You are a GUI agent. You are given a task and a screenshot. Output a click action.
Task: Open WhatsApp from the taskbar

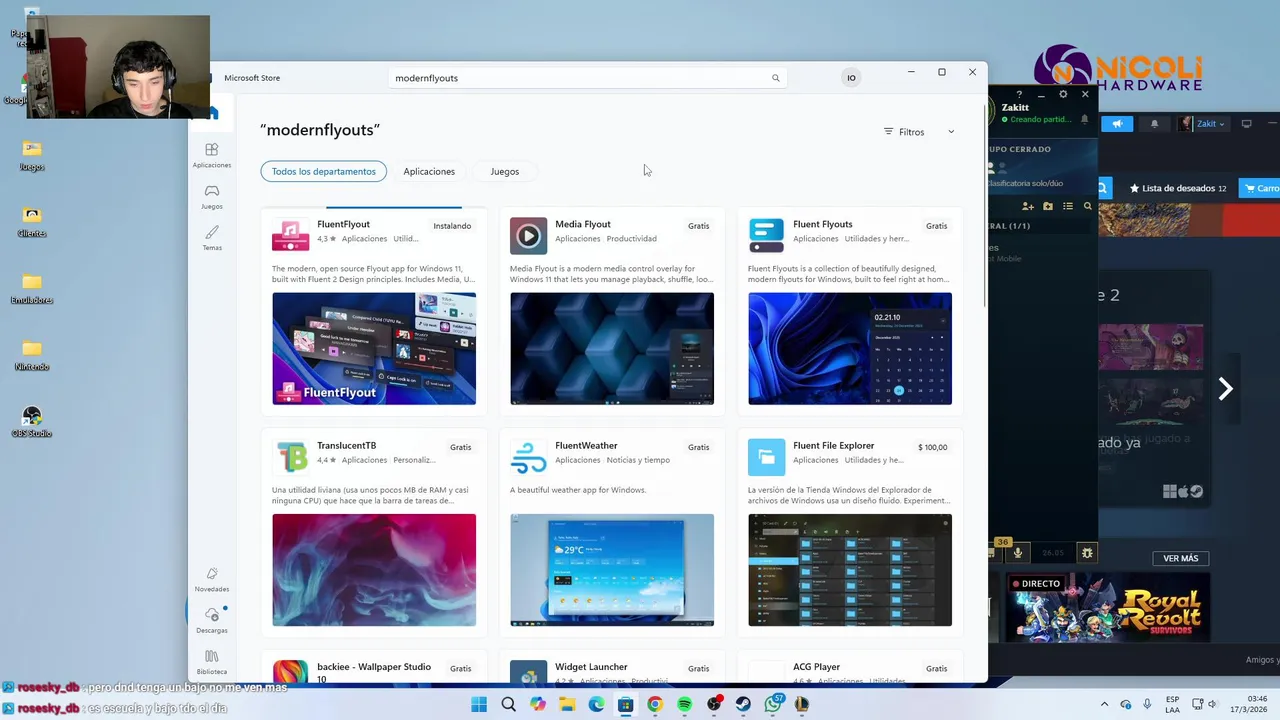(x=772, y=704)
